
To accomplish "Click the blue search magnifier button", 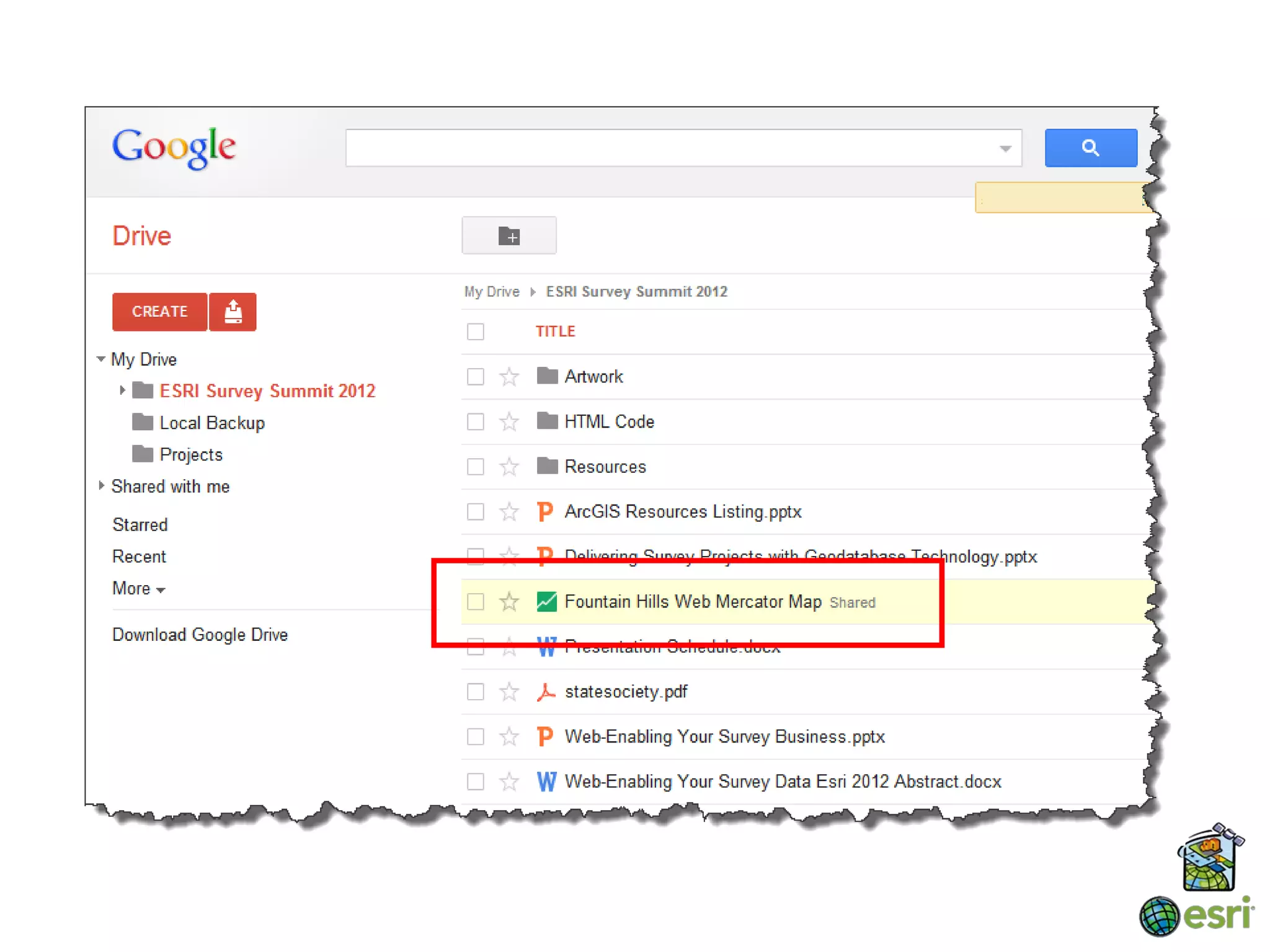I will (x=1090, y=148).
